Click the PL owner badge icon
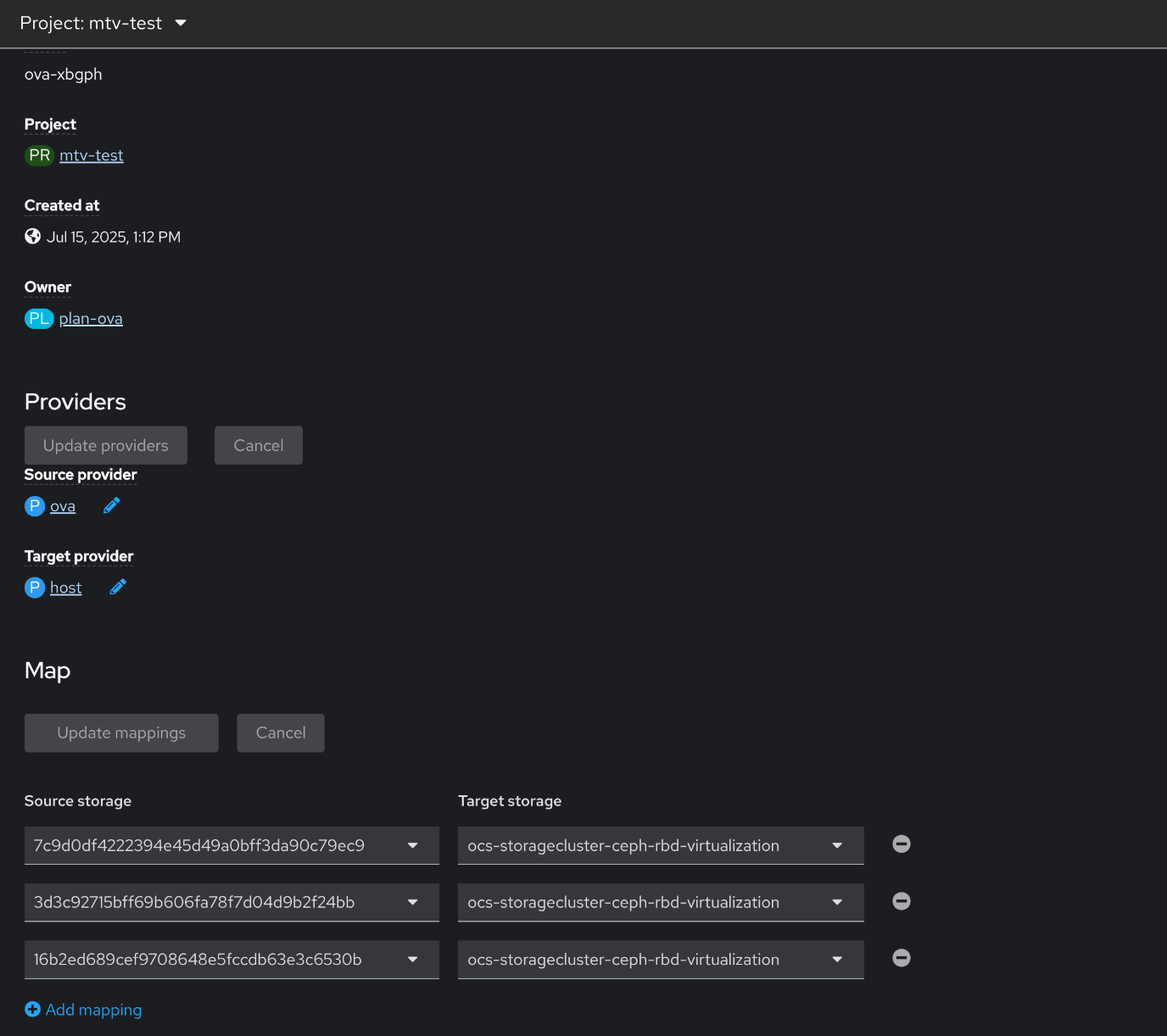Image resolution: width=1167 pixels, height=1036 pixels. [x=39, y=319]
